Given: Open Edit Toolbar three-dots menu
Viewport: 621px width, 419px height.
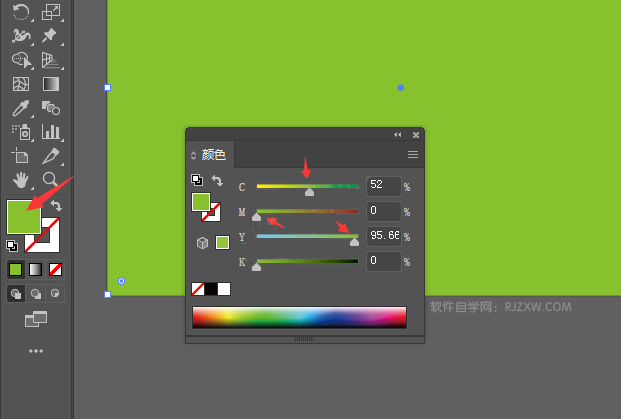Looking at the screenshot, I should click(36, 351).
